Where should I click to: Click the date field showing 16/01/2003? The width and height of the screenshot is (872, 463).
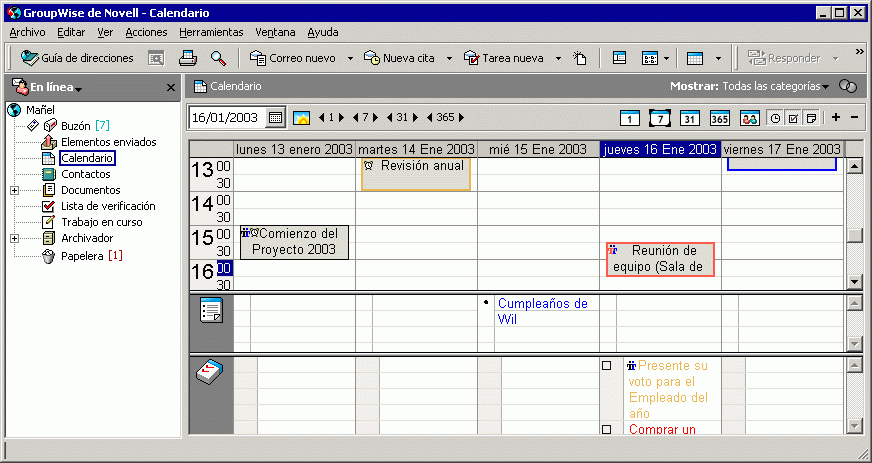pyautogui.click(x=226, y=117)
